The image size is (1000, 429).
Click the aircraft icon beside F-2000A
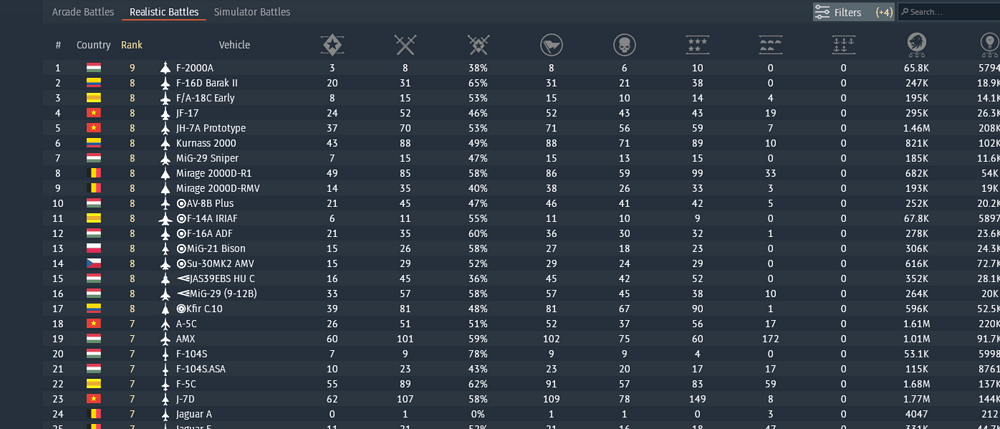pyautogui.click(x=166, y=68)
